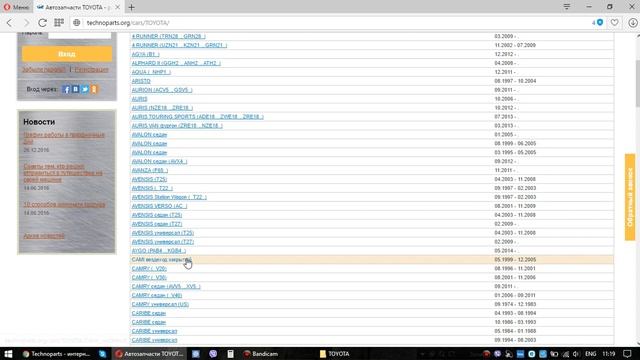
Task: Open the notification center icon
Action: [627, 354]
